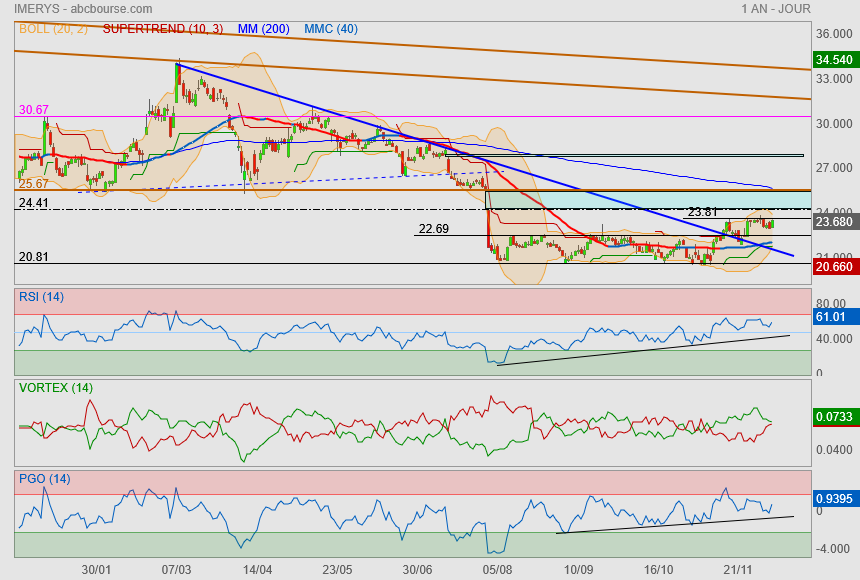The image size is (860, 580).
Task: Select the 24.41 horizontal level label
Action: pos(33,203)
